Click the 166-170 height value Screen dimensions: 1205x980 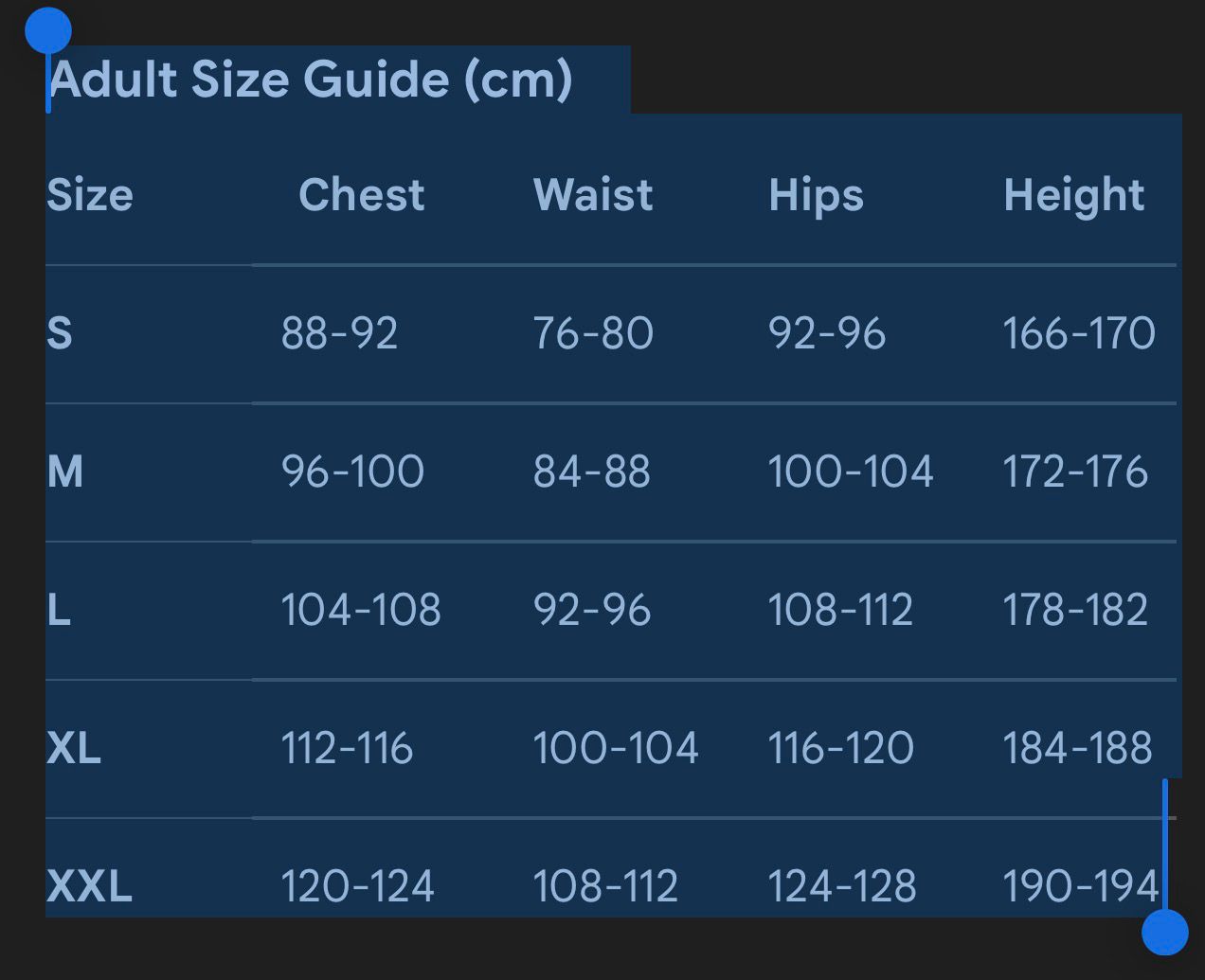(x=1079, y=333)
